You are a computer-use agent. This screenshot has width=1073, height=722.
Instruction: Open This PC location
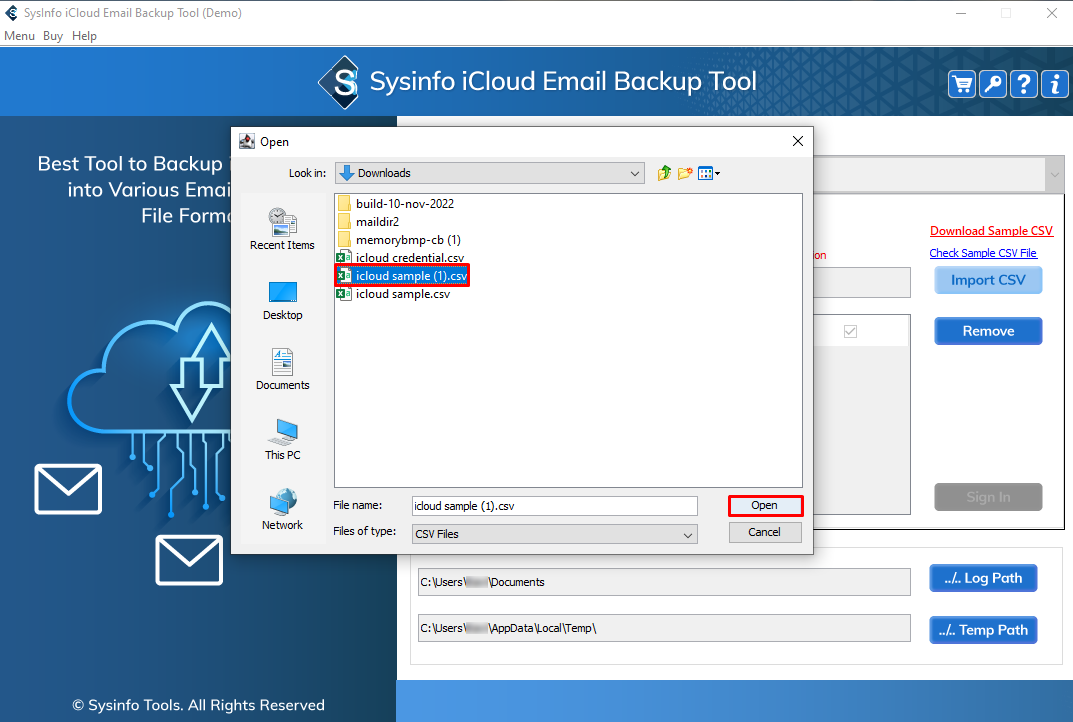click(282, 439)
